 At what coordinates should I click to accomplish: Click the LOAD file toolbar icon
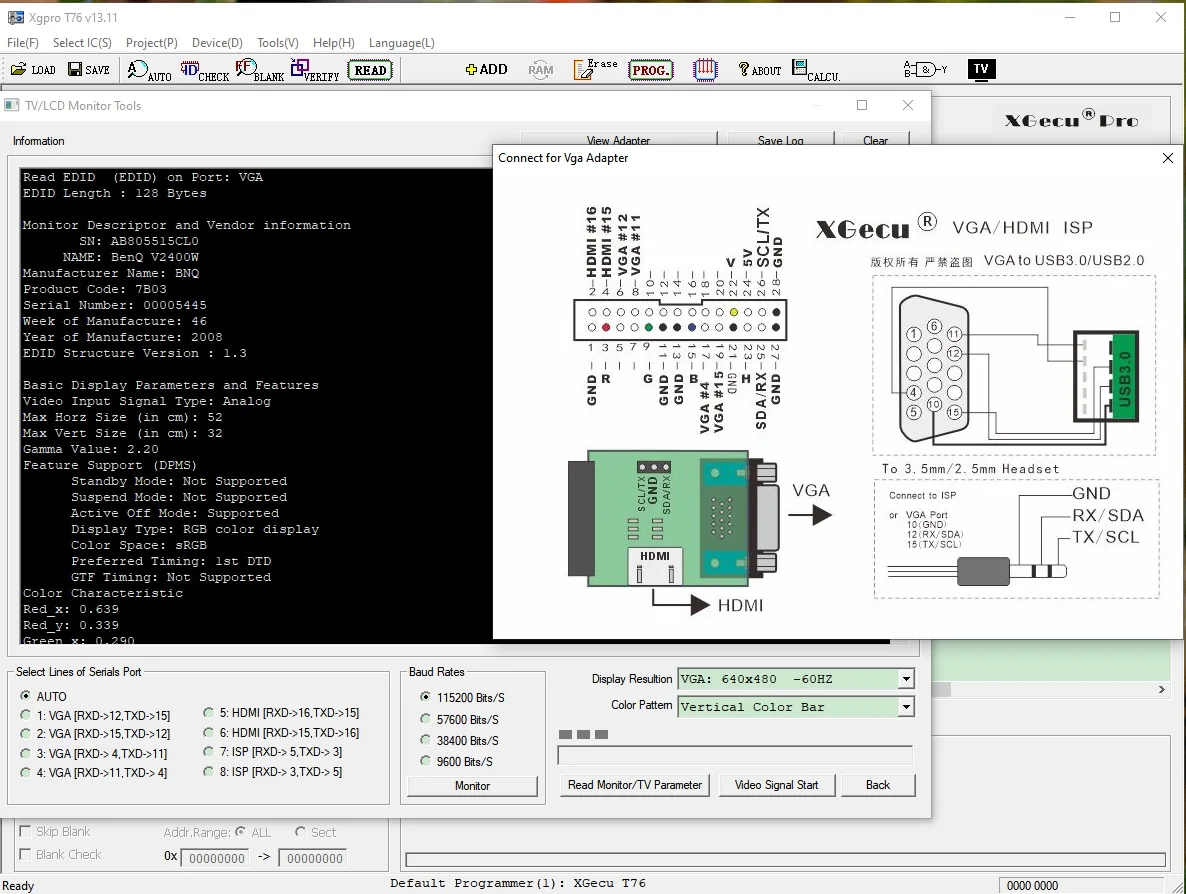[33, 70]
